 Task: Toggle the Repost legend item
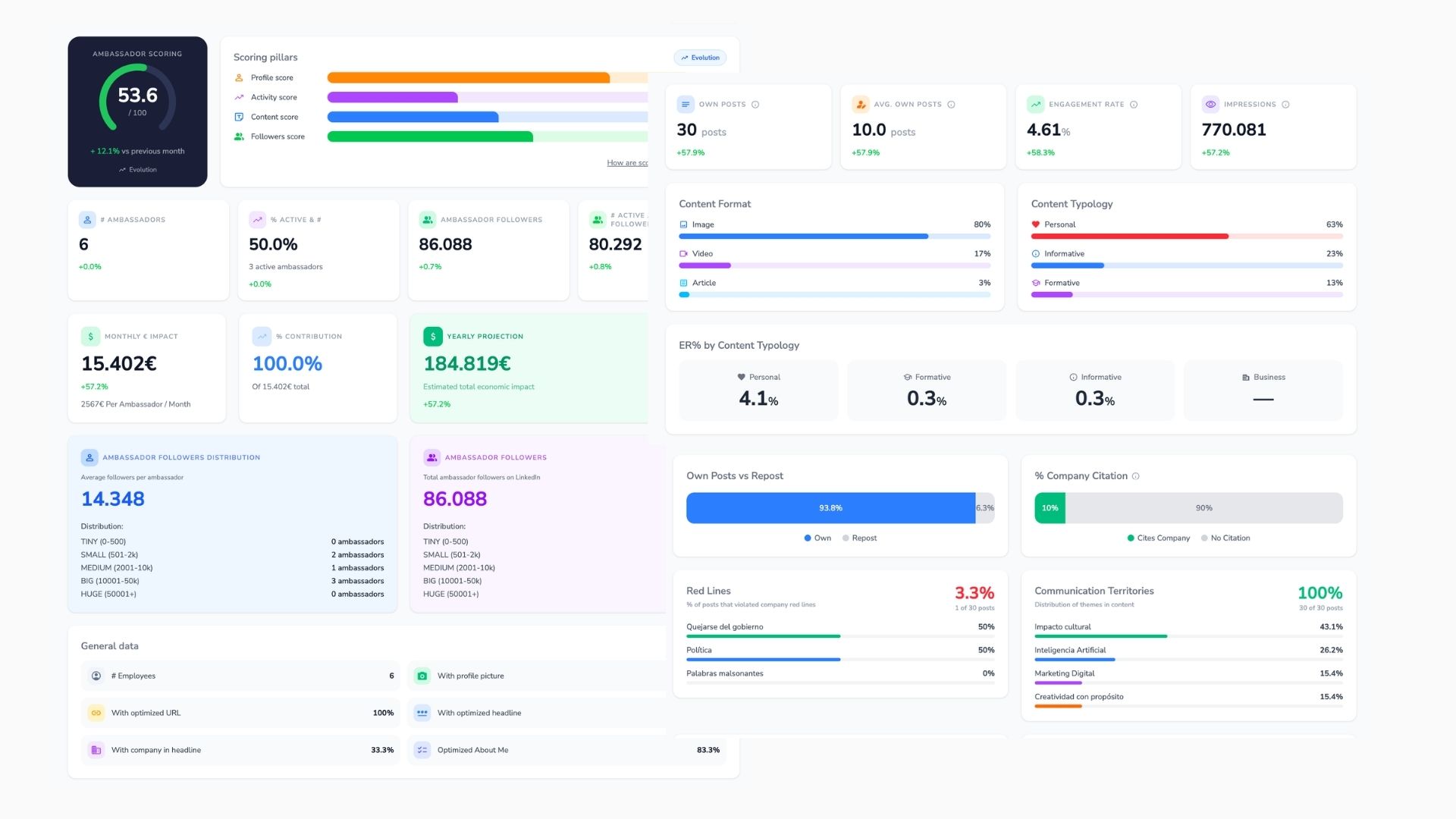pyautogui.click(x=859, y=538)
